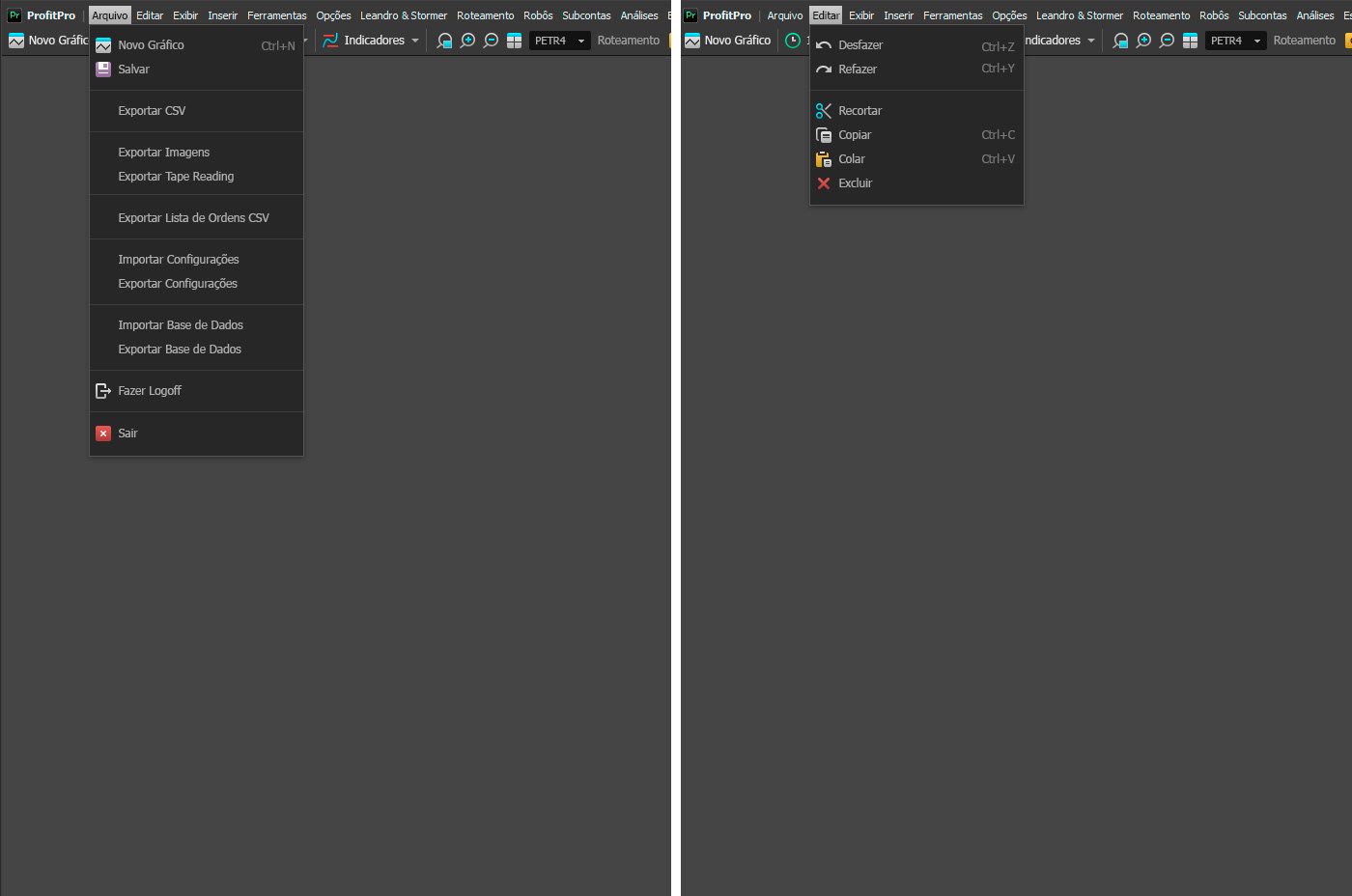Open Roteamento menu bar item in the right window
This screenshot has height=896, width=1352.
1161,15
